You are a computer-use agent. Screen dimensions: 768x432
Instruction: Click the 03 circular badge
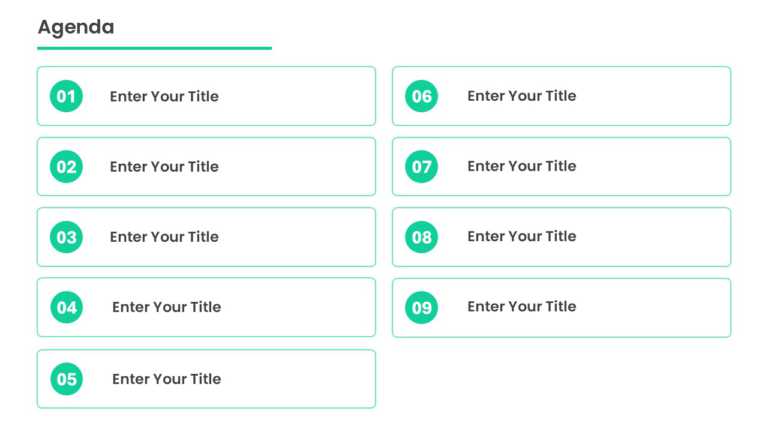66,237
